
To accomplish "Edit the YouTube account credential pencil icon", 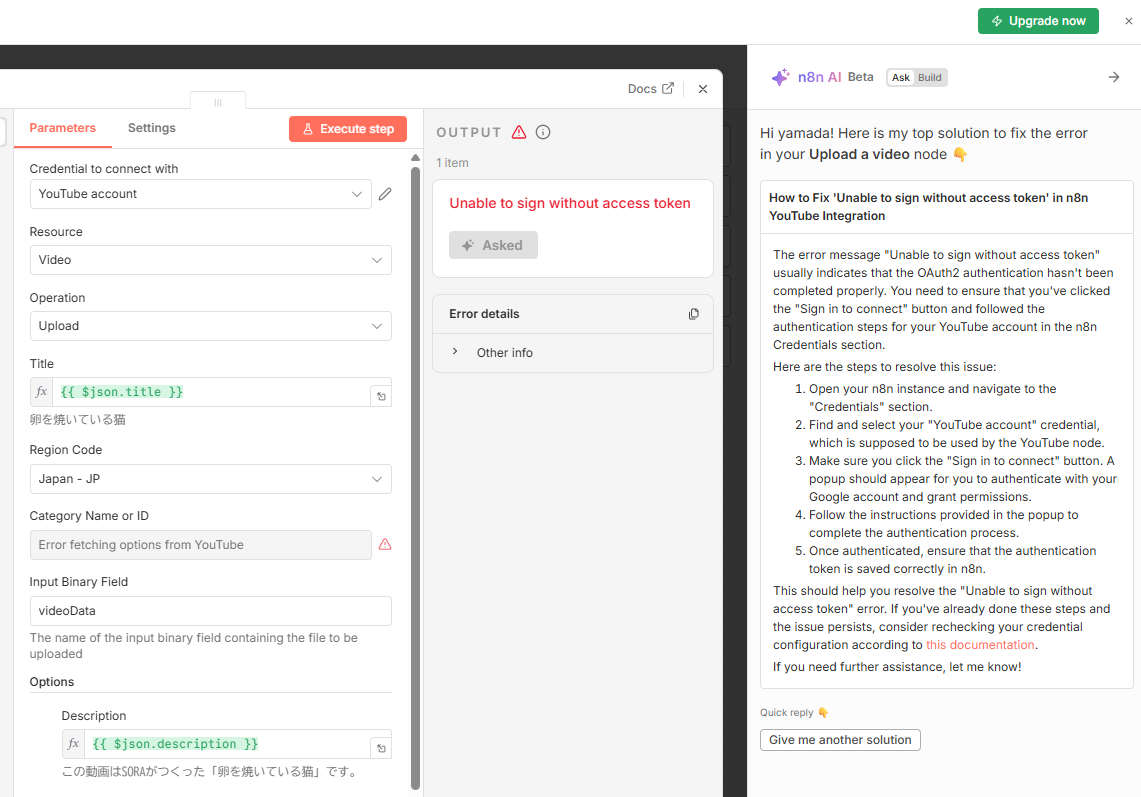I will 385,194.
